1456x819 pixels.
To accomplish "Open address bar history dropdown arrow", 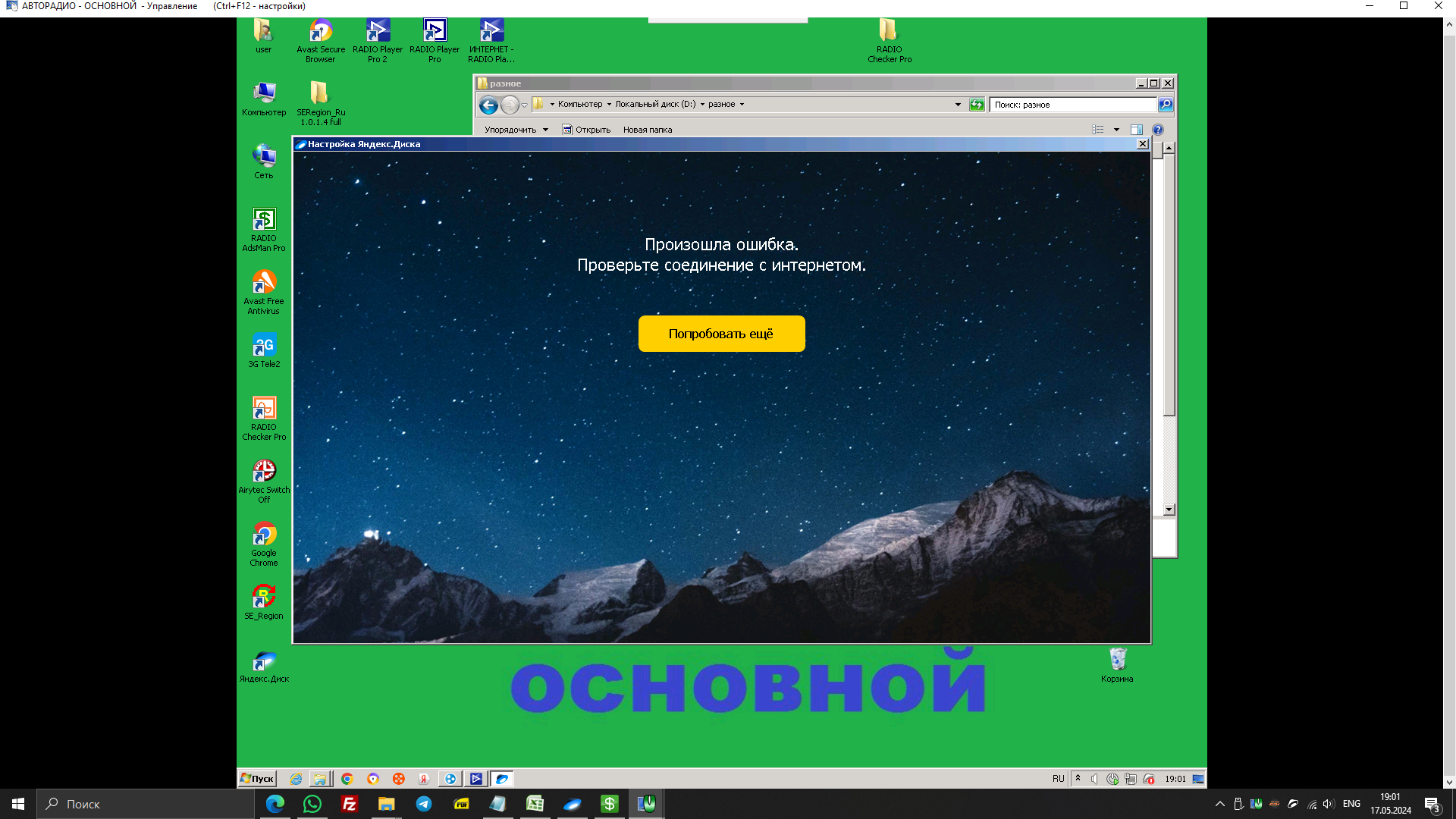I will click(958, 105).
